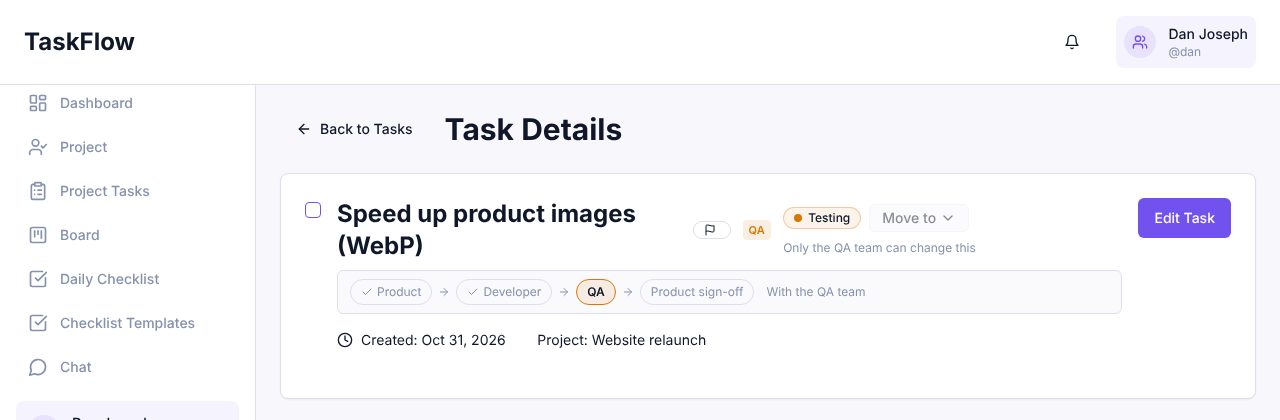Image resolution: width=1280 pixels, height=420 pixels.
Task: Click the 'Task Details' heading
Action: [x=533, y=129]
